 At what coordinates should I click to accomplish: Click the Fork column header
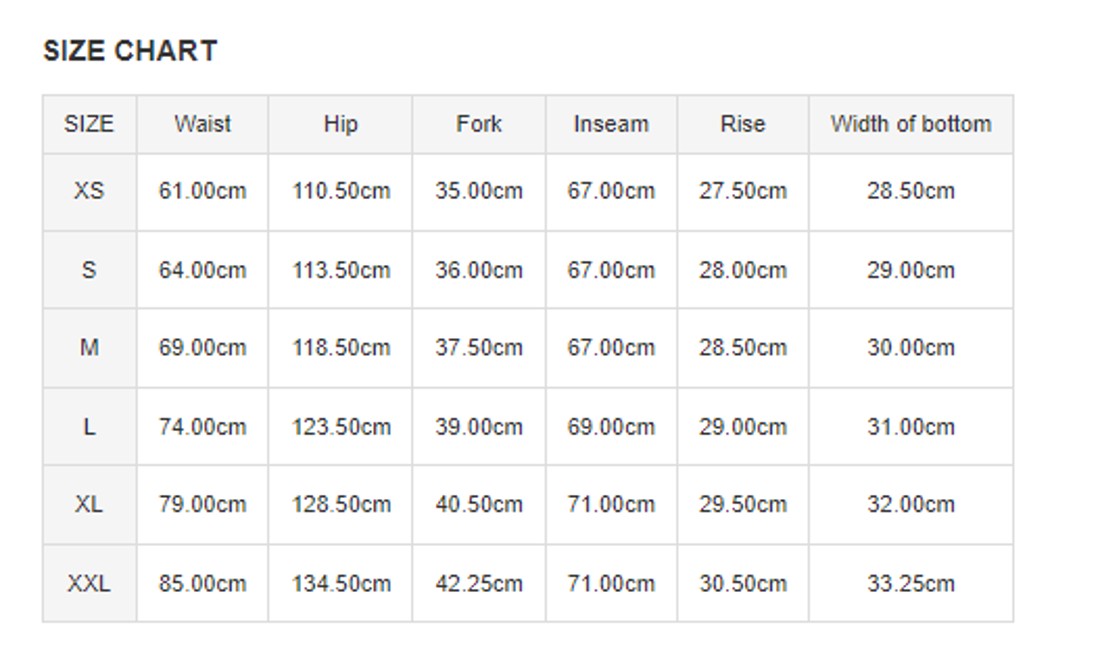[479, 124]
